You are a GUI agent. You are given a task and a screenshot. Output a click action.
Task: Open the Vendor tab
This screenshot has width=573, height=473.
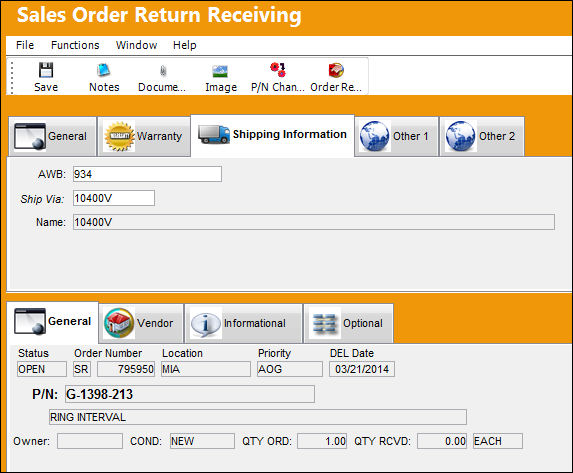pyautogui.click(x=141, y=323)
